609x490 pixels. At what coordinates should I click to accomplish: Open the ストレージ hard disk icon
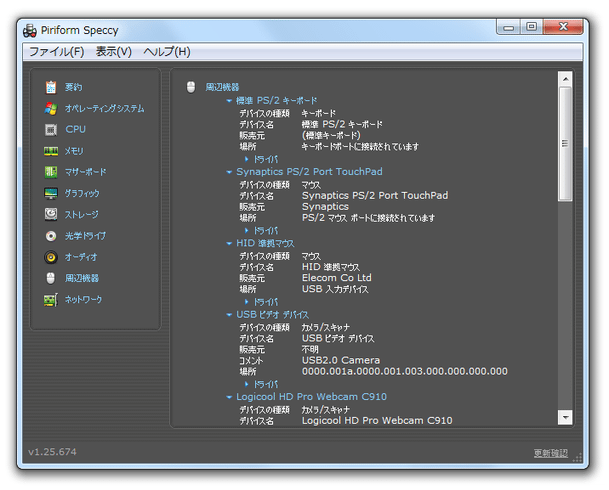point(51,214)
